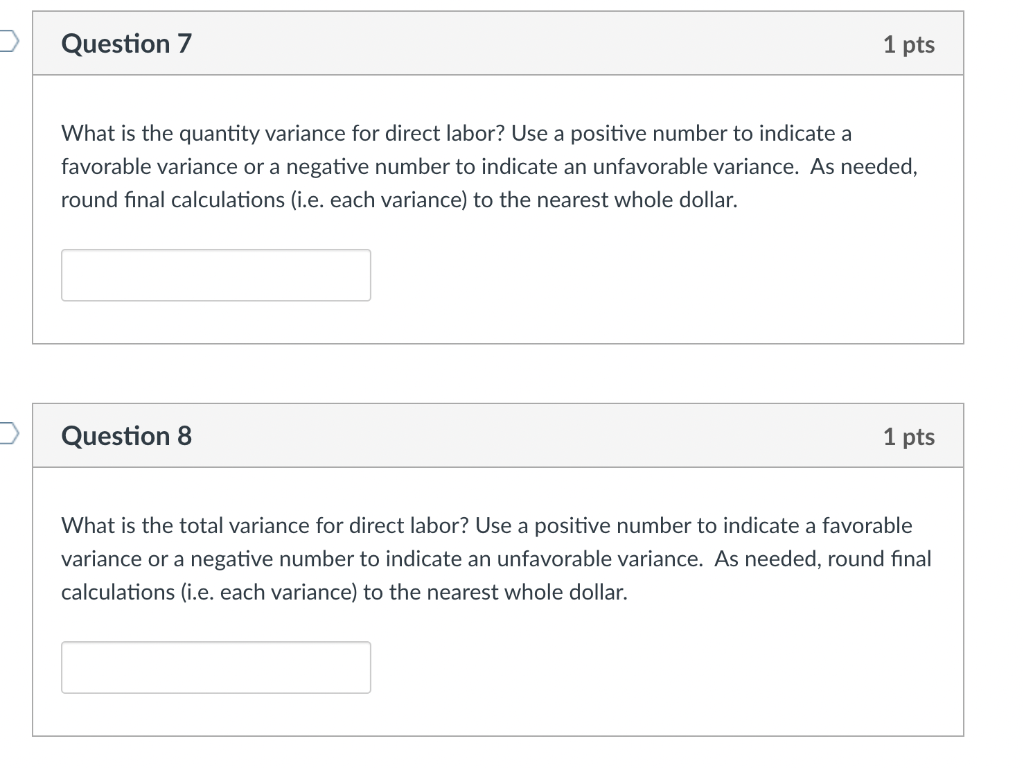Select the empty answer field under Question 7
Image resolution: width=1024 pixels, height=768 pixels.
(216, 274)
